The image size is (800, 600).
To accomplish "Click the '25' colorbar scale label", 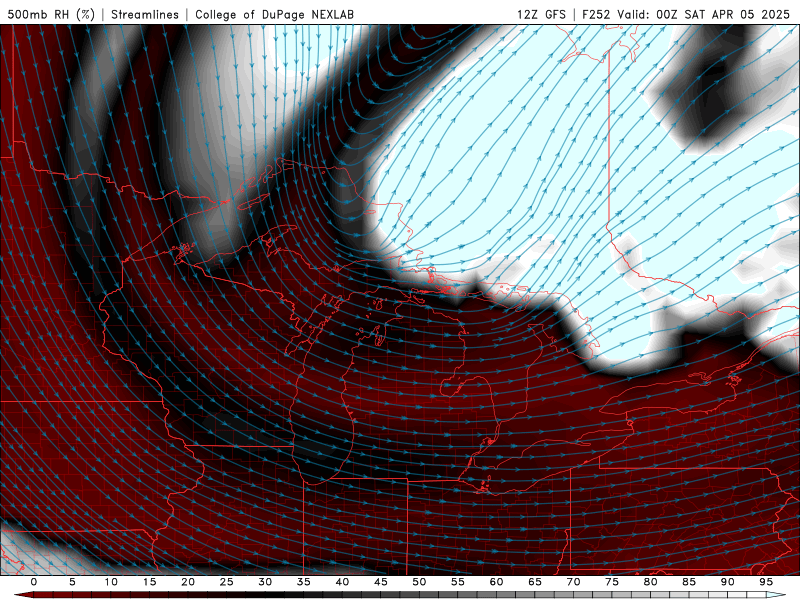I will point(227,582).
